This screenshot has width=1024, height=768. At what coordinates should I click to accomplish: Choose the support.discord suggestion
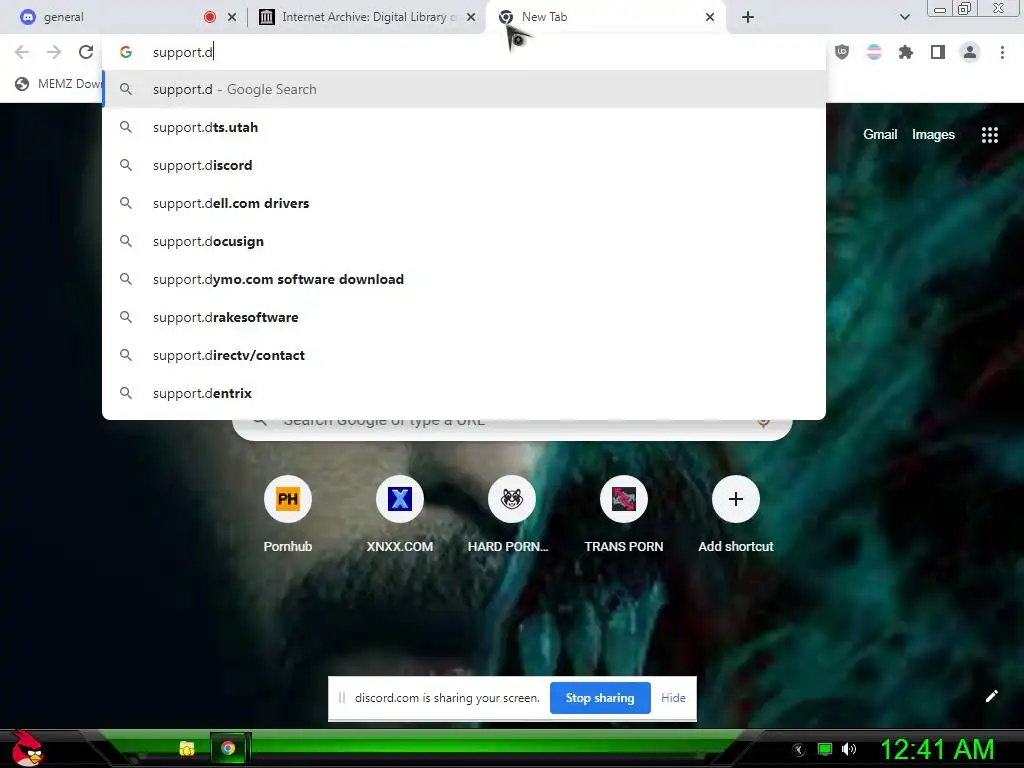click(464, 165)
